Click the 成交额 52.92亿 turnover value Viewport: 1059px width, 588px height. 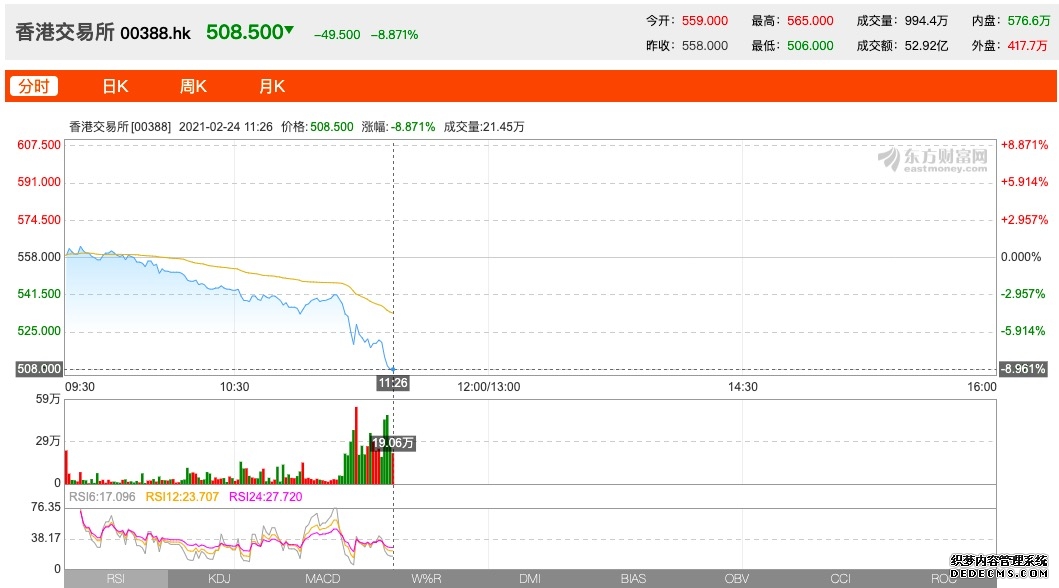click(x=926, y=46)
